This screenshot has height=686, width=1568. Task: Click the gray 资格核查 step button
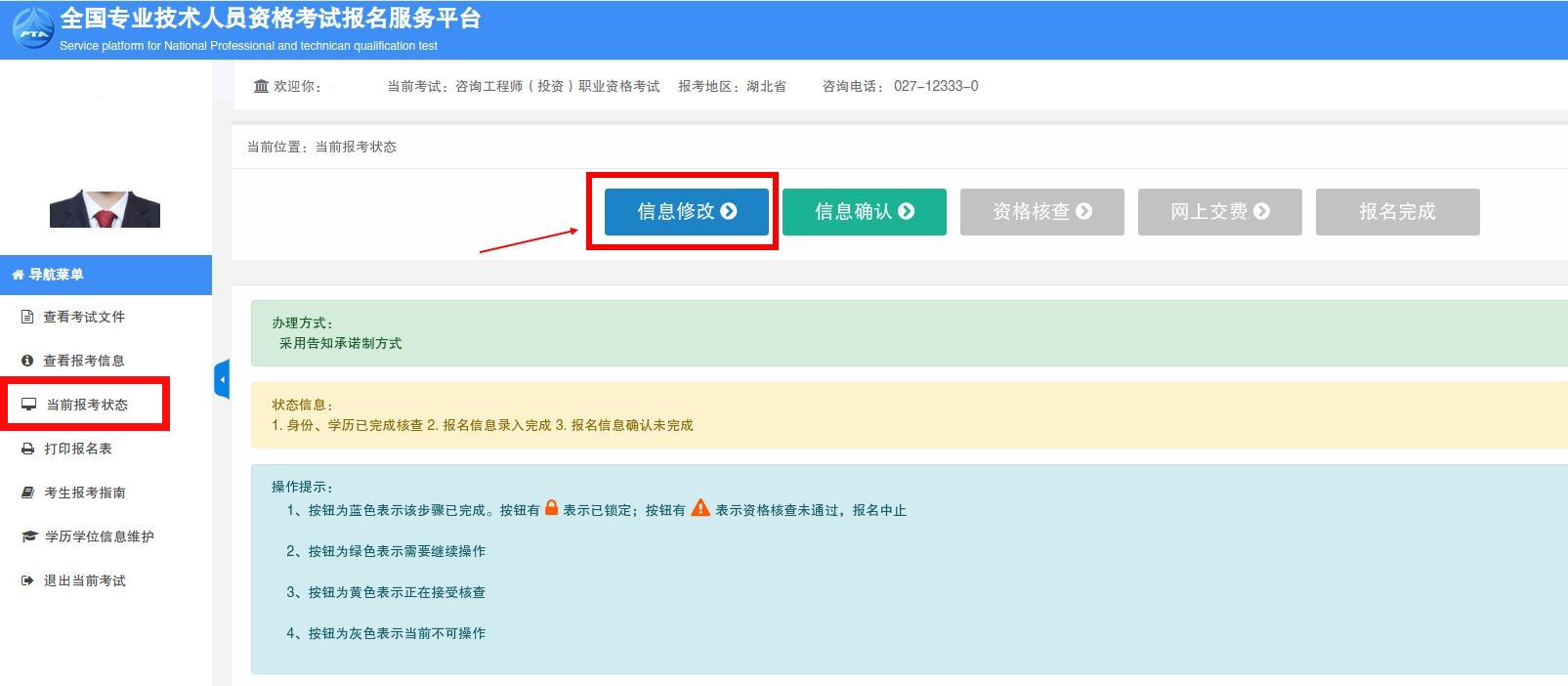point(1041,212)
